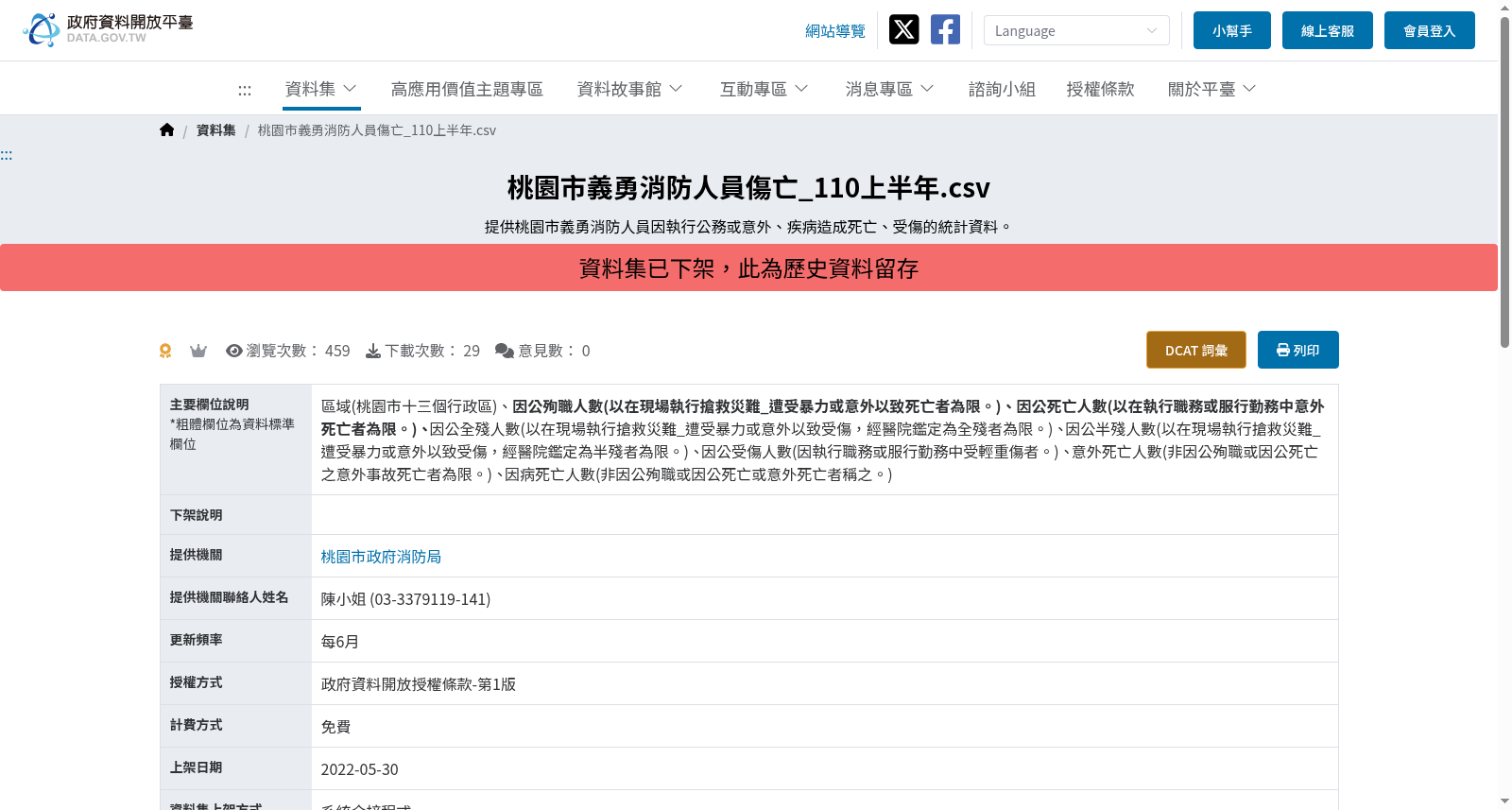
Task: Click the 下架說明 row label
Action: click(197, 515)
